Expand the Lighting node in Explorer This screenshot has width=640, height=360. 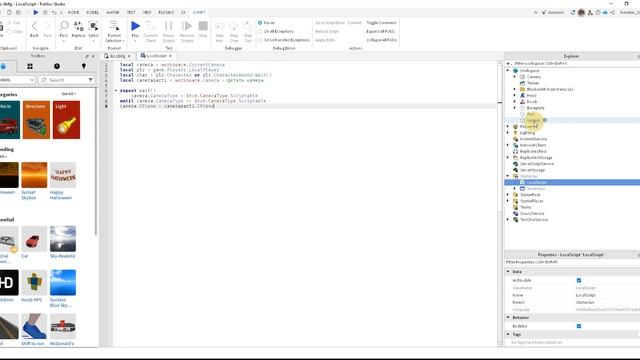point(508,133)
